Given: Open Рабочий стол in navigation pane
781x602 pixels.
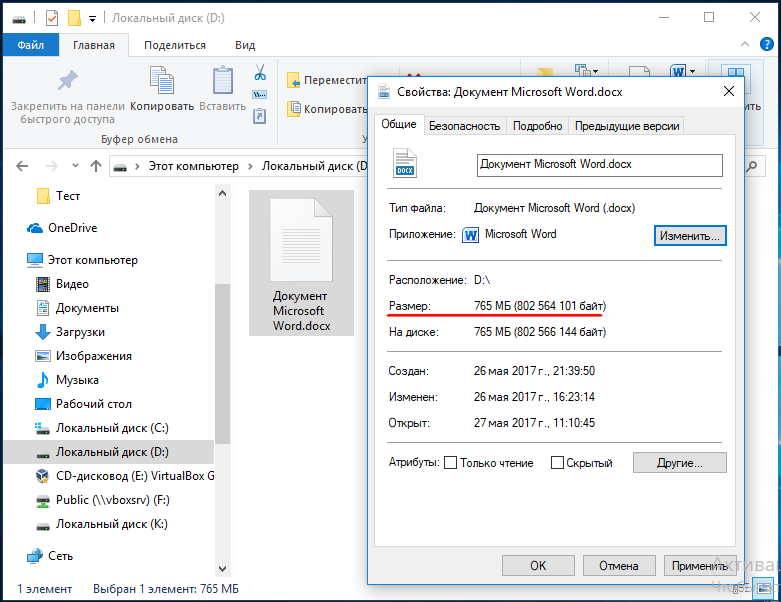Looking at the screenshot, I should point(84,404).
